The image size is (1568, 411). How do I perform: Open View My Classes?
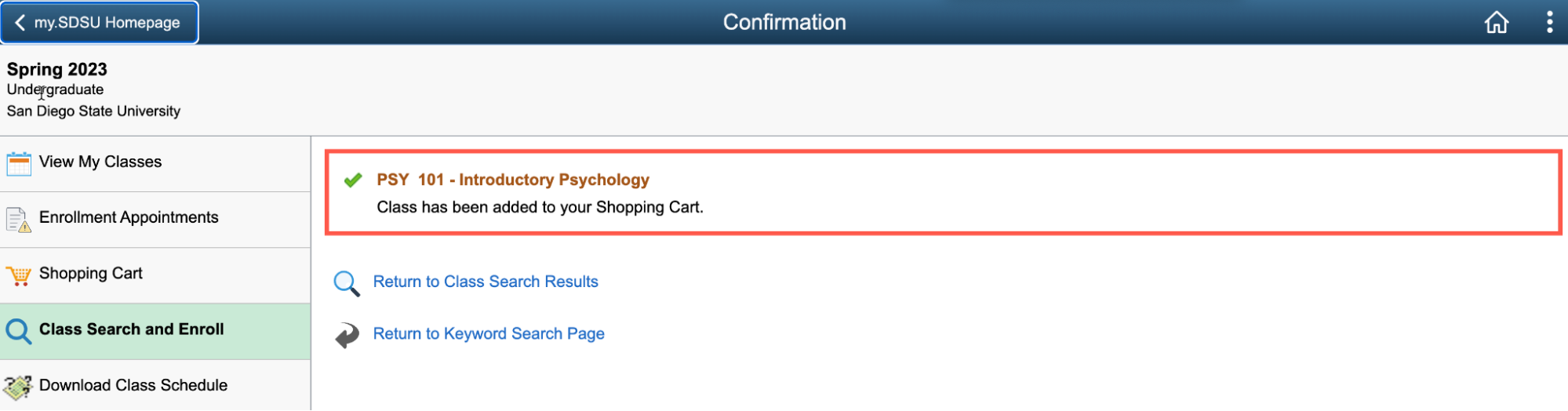[x=155, y=164]
